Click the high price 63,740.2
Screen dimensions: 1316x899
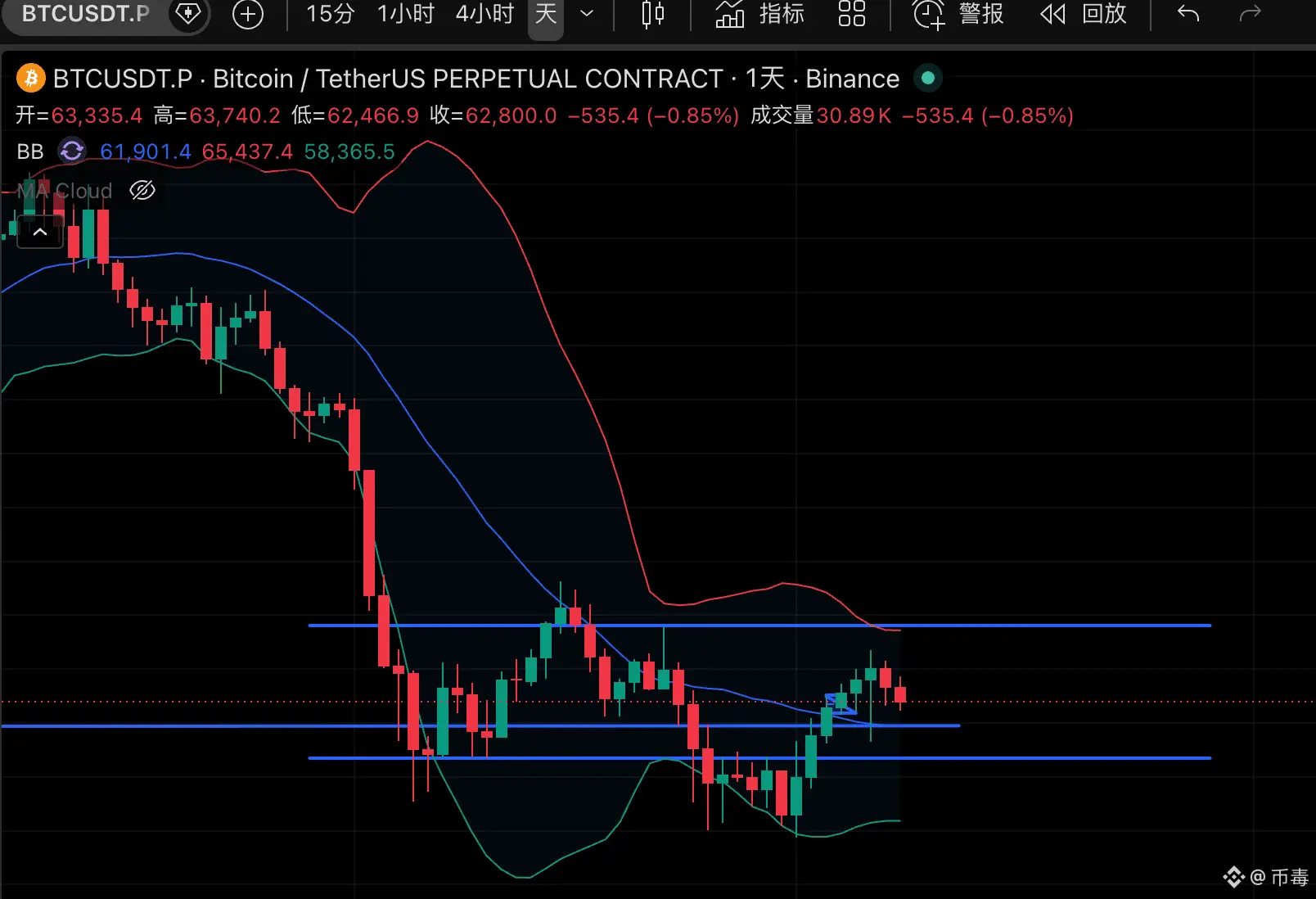235,115
